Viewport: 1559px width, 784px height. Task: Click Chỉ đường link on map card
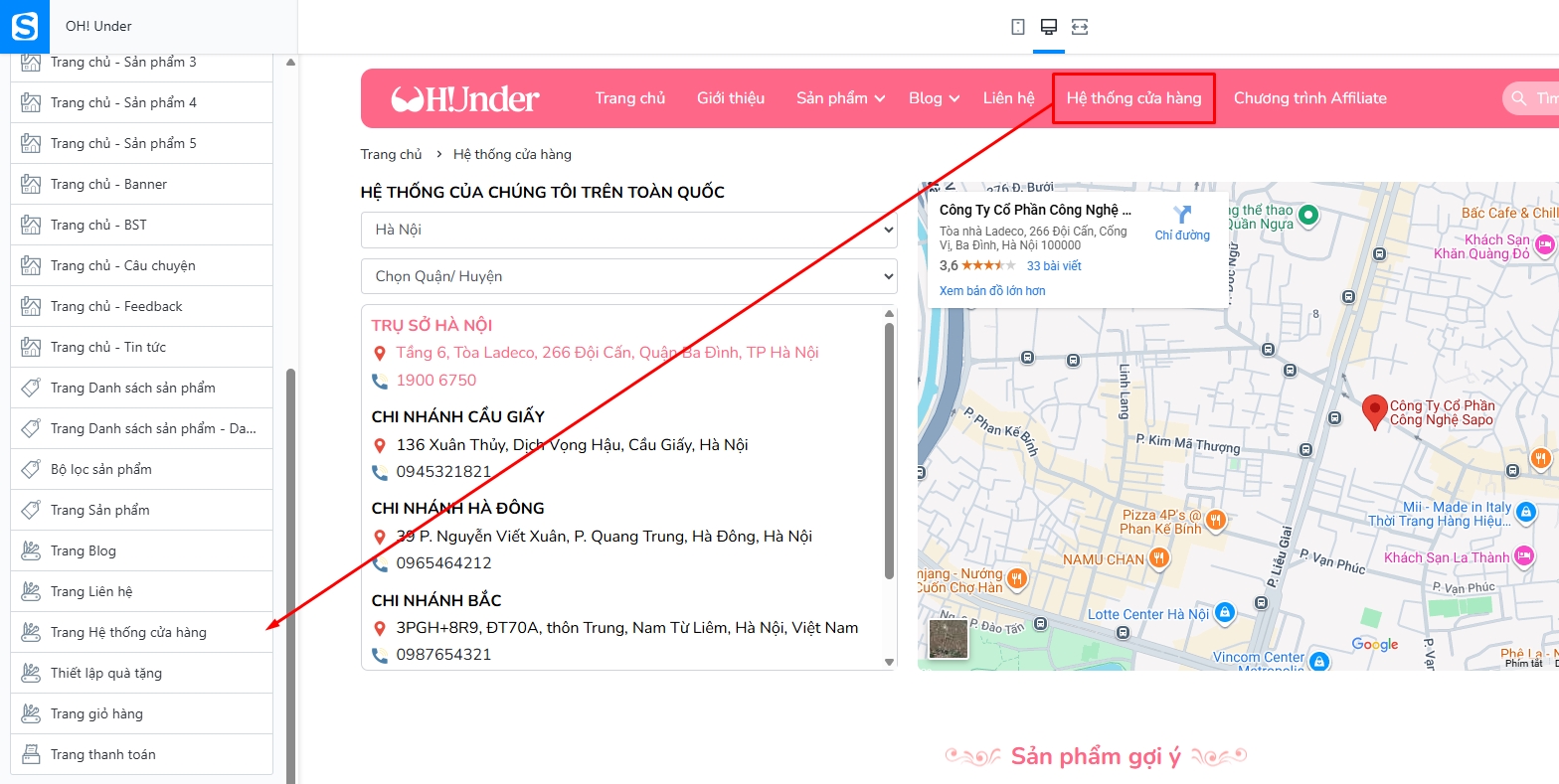point(1182,235)
